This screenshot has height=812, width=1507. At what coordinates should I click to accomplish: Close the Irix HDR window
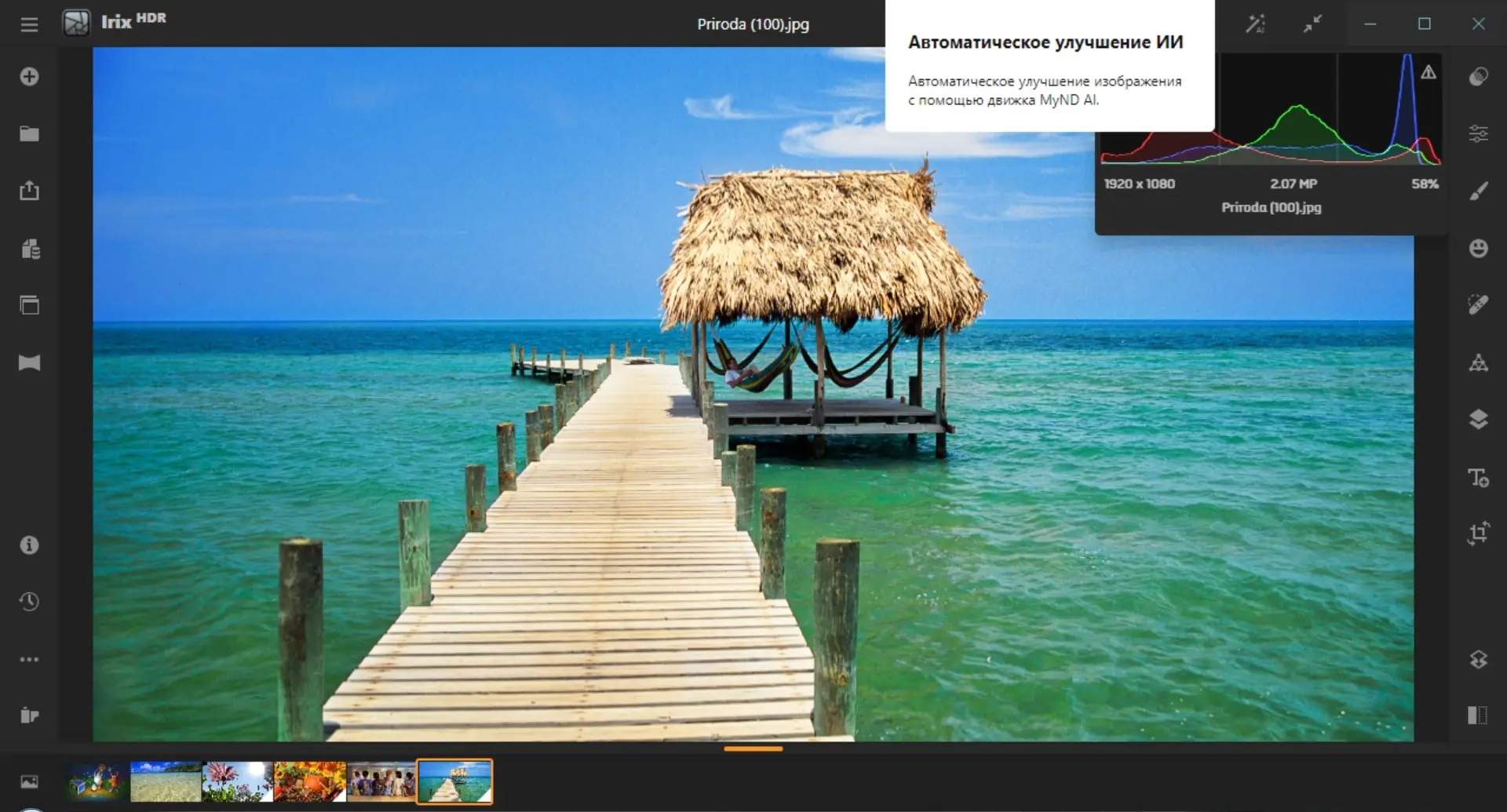click(1479, 24)
